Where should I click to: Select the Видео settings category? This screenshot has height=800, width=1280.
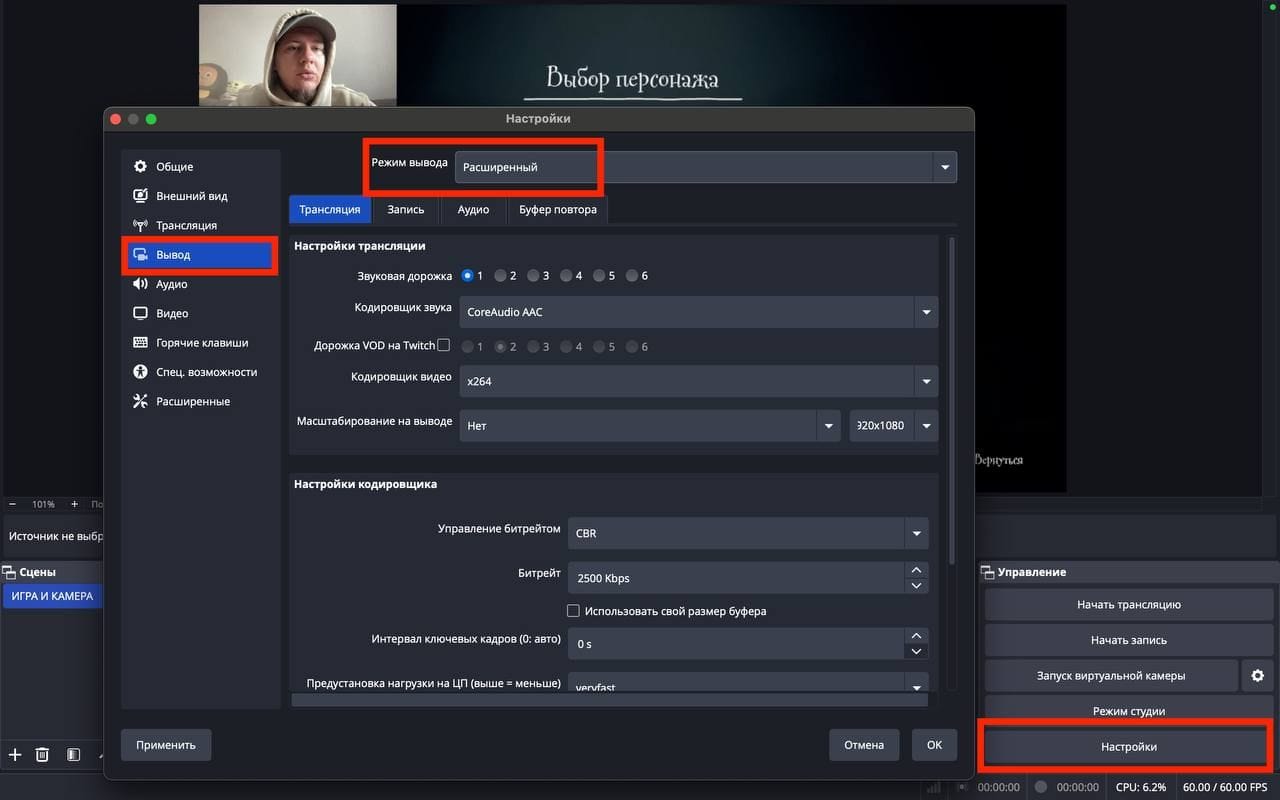(170, 313)
